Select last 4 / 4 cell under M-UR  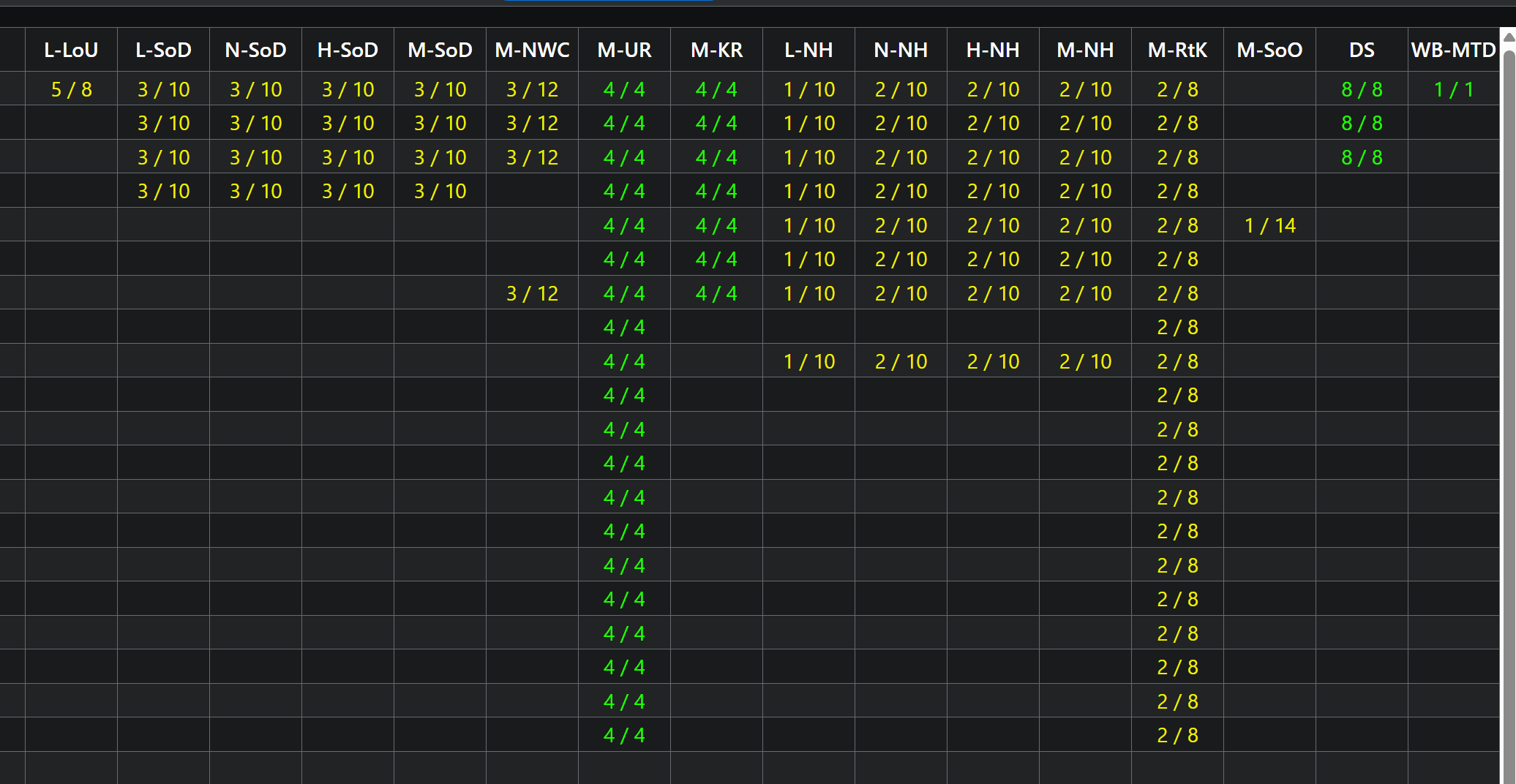[x=624, y=735]
